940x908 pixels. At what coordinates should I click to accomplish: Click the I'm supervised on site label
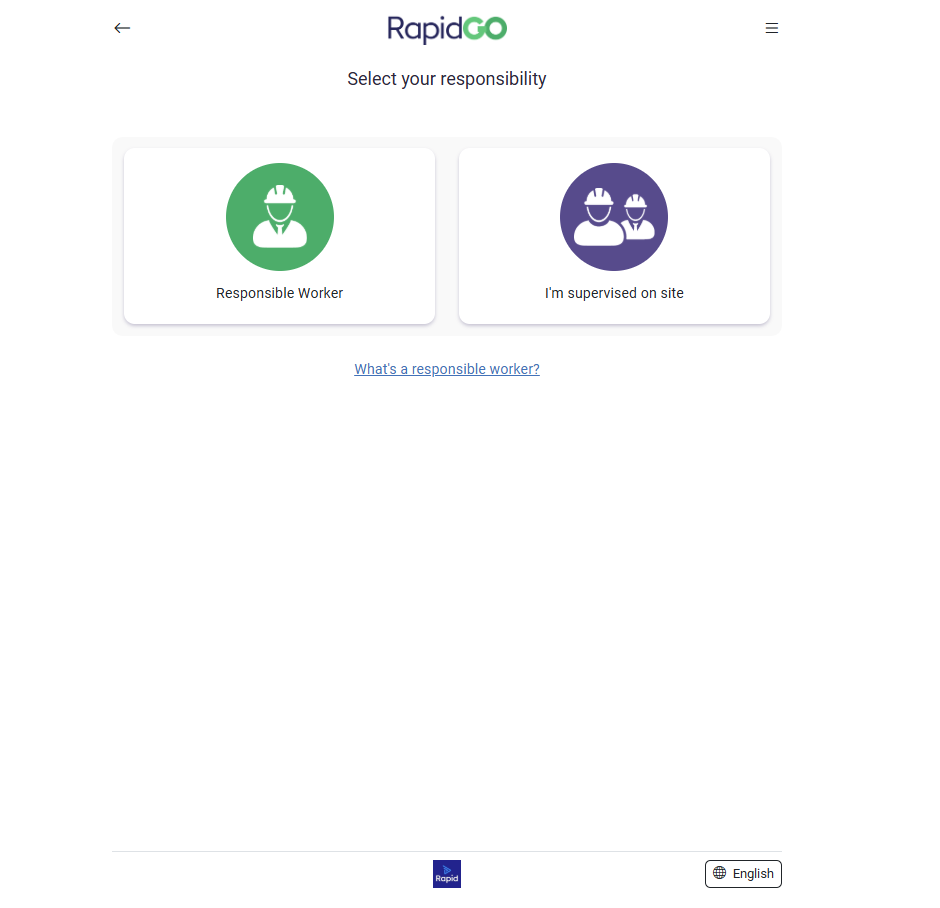click(614, 293)
